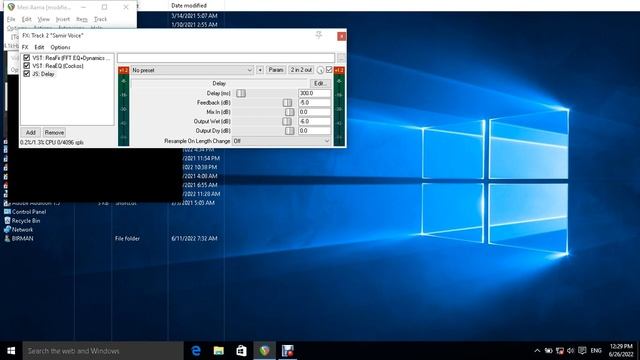This screenshot has width=640, height=360.
Task: Select the Network desktop icon
Action: click(18, 230)
